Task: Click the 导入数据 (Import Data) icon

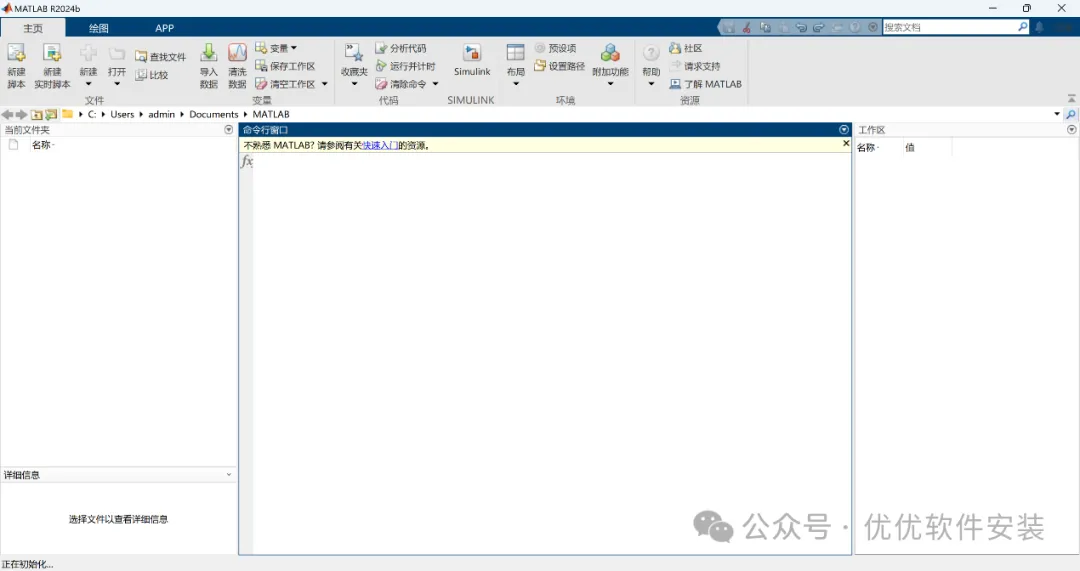Action: pyautogui.click(x=208, y=53)
